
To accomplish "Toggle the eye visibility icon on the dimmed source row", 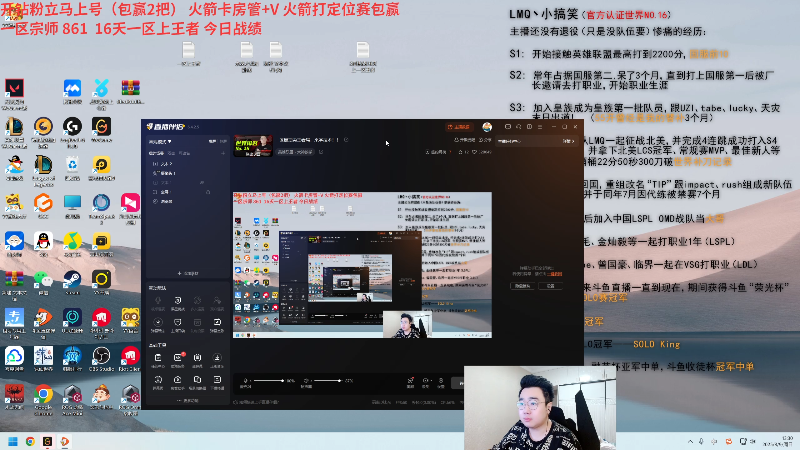I will point(202,183).
